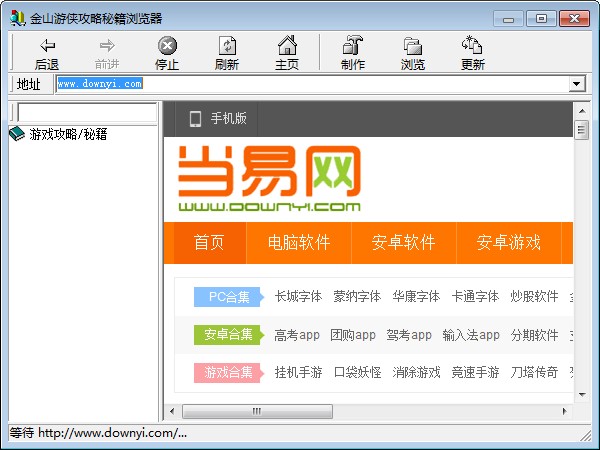600x450 pixels.
Task: Click the 更新 update icon
Action: click(472, 45)
